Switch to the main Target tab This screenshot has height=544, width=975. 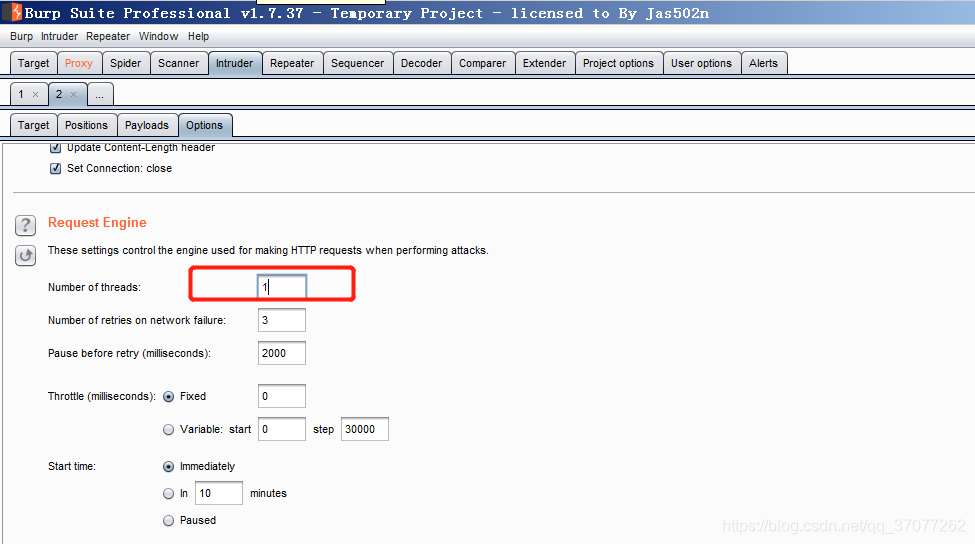(x=34, y=63)
